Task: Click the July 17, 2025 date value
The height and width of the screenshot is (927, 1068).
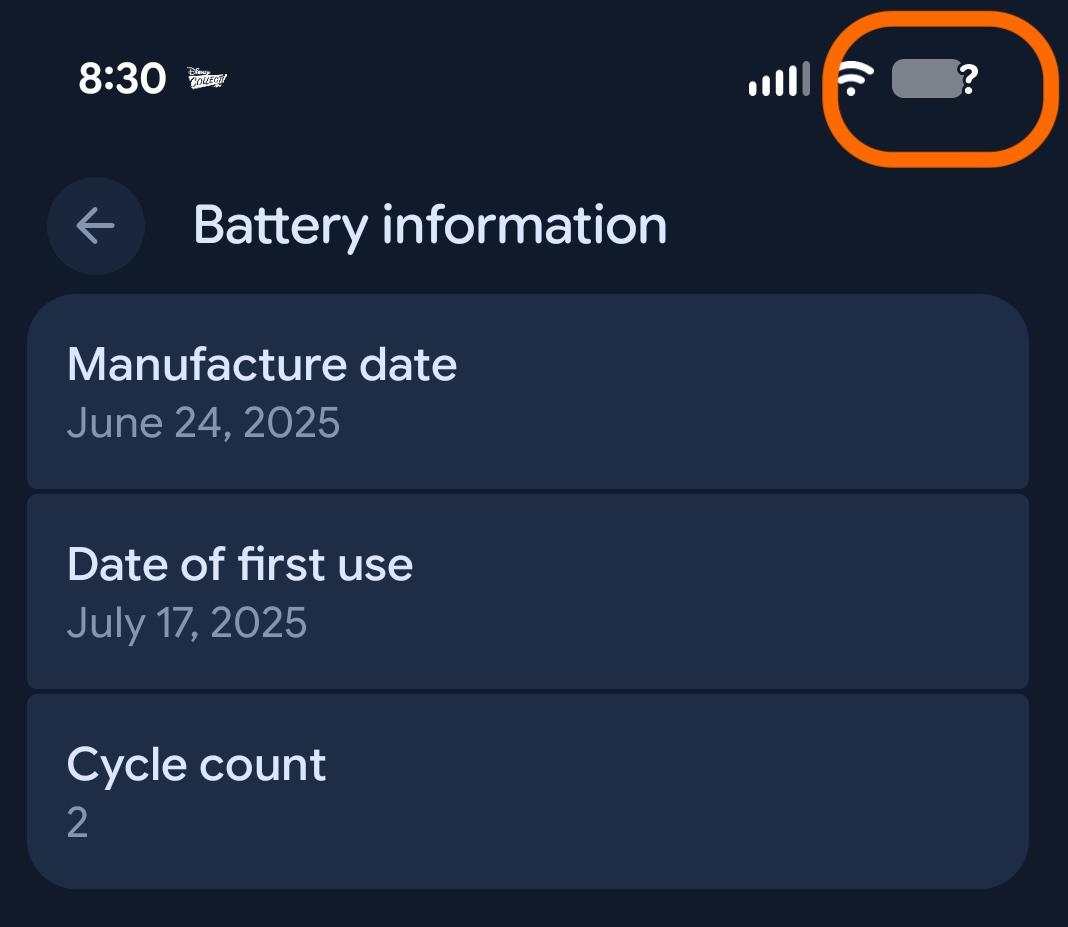Action: [x=187, y=623]
